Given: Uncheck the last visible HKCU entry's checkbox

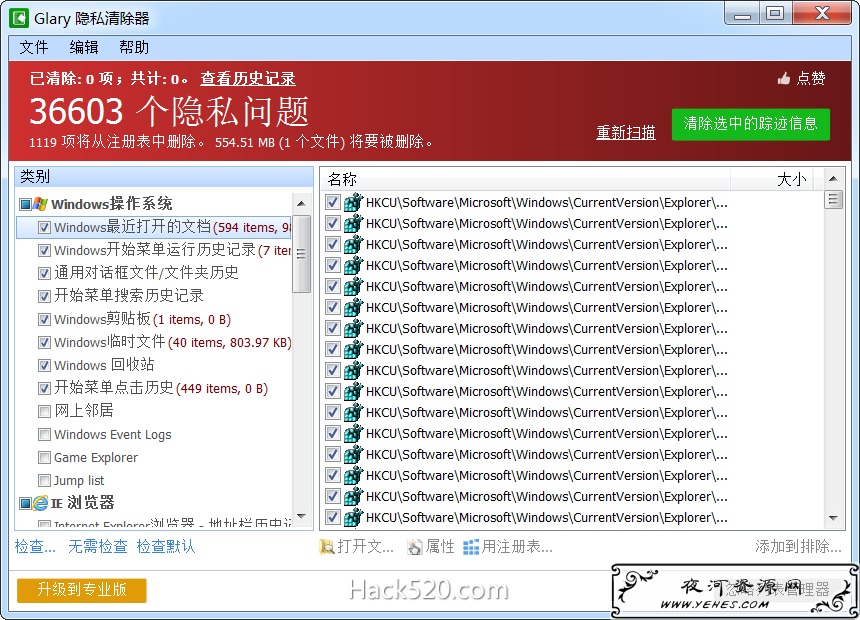Looking at the screenshot, I should click(x=332, y=517).
